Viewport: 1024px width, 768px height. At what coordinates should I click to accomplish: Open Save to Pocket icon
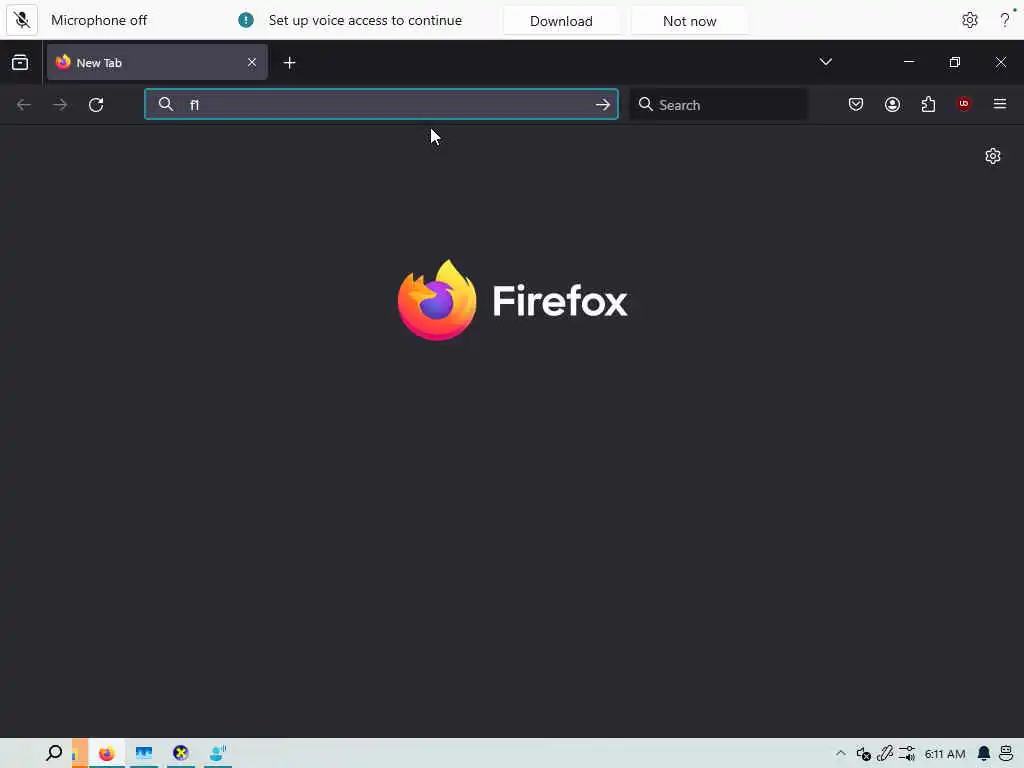tap(856, 104)
